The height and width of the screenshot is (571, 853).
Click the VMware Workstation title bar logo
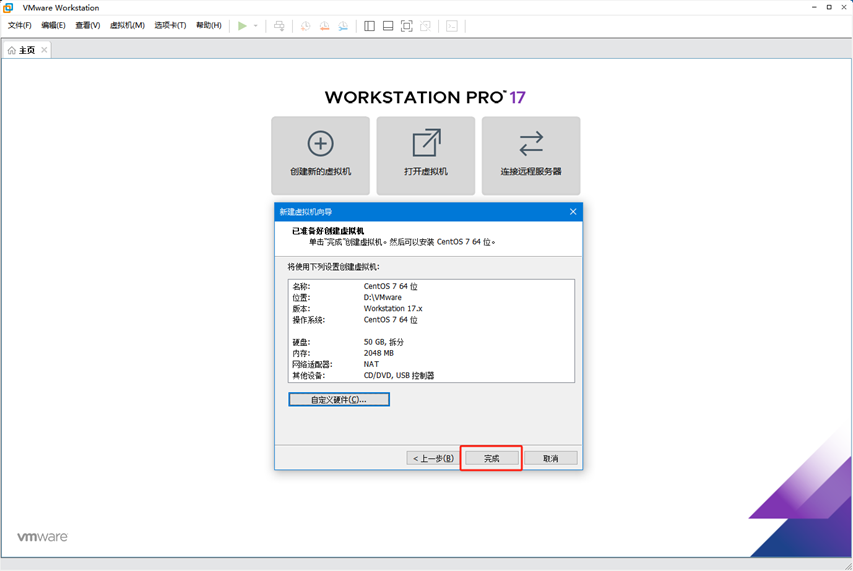8,8
